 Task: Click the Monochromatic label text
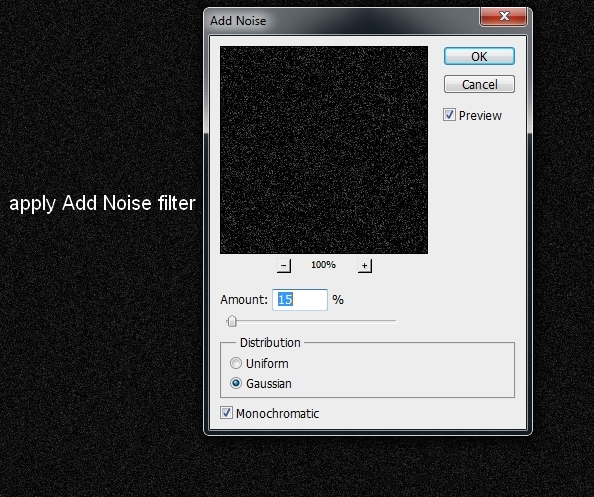point(277,413)
